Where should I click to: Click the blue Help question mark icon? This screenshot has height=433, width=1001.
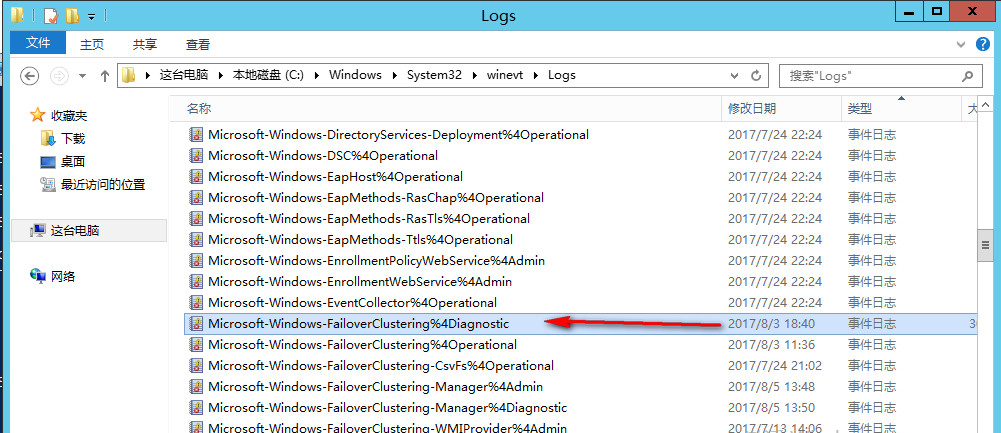pos(983,45)
